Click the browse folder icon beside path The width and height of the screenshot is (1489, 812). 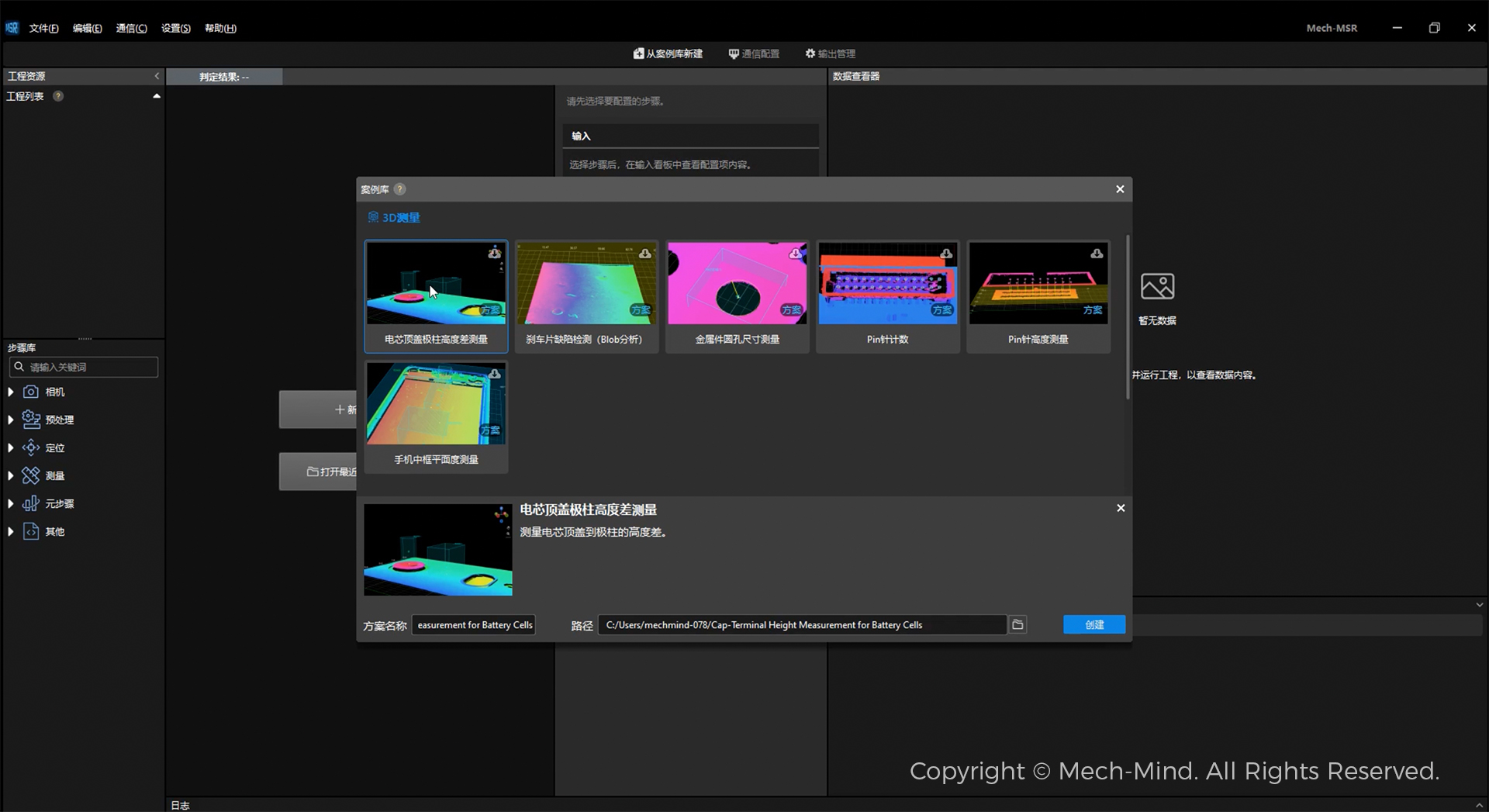click(x=1017, y=624)
